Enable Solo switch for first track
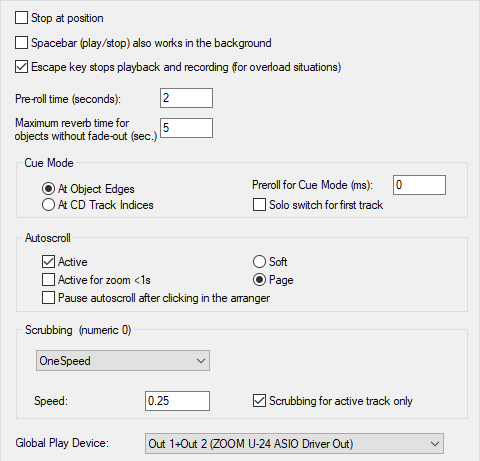Image resolution: width=480 pixels, height=461 pixels. (259, 205)
